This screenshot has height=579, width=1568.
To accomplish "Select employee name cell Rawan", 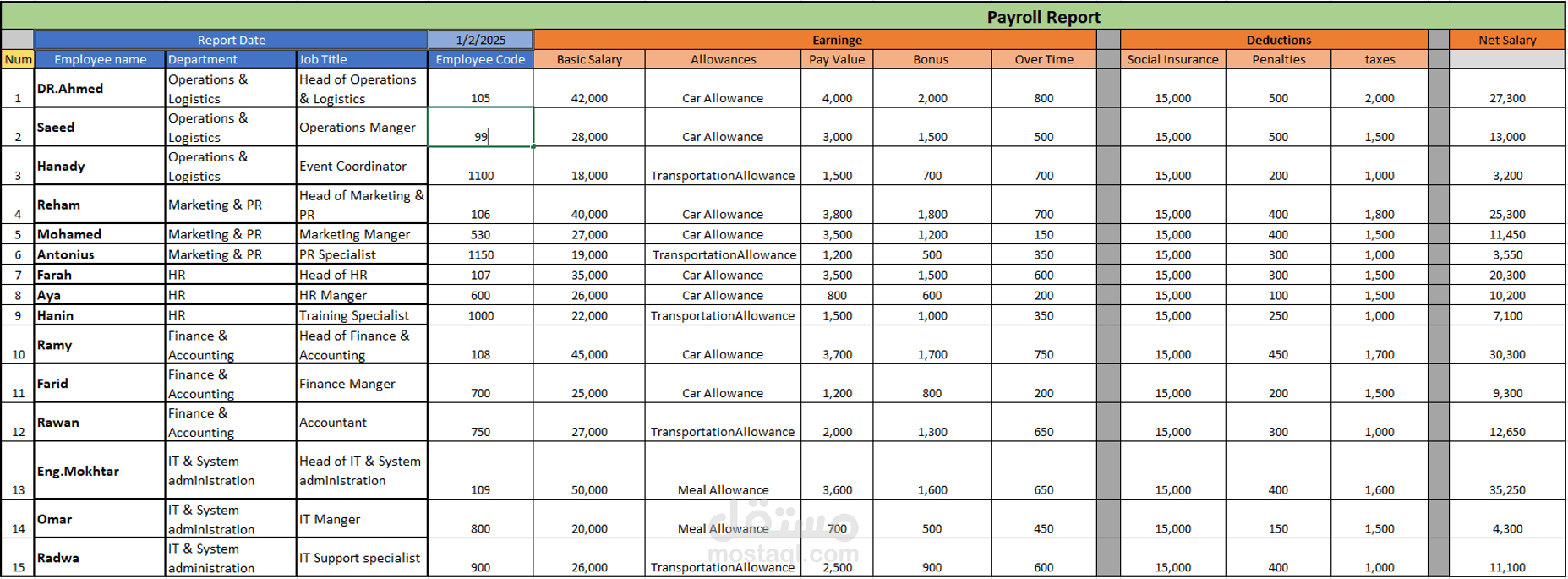I will tap(100, 422).
